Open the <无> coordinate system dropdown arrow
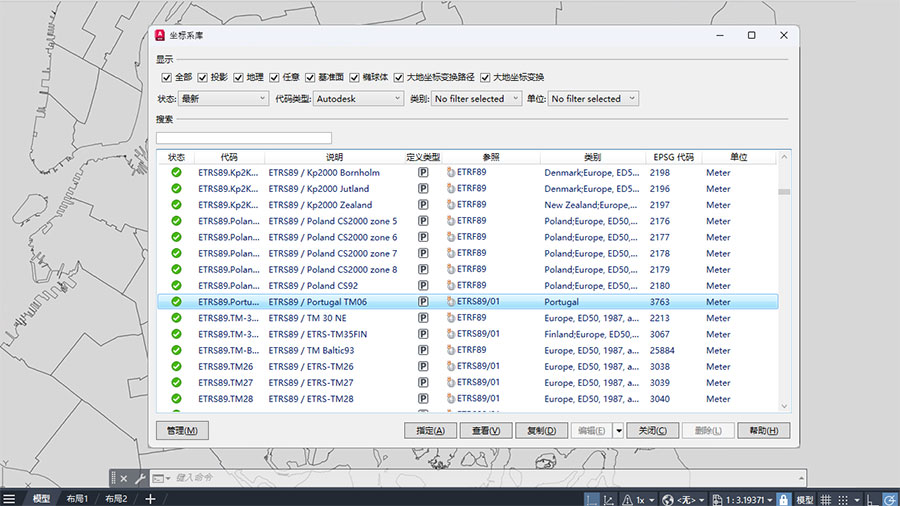 (702, 500)
